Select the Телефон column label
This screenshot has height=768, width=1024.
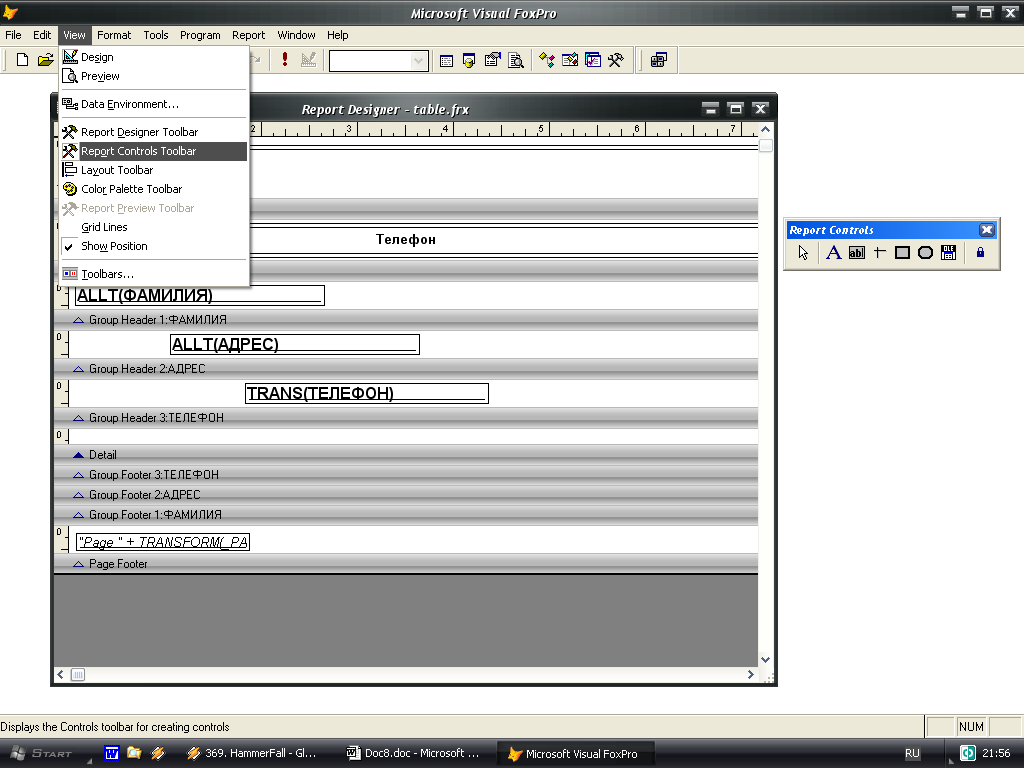tap(406, 240)
